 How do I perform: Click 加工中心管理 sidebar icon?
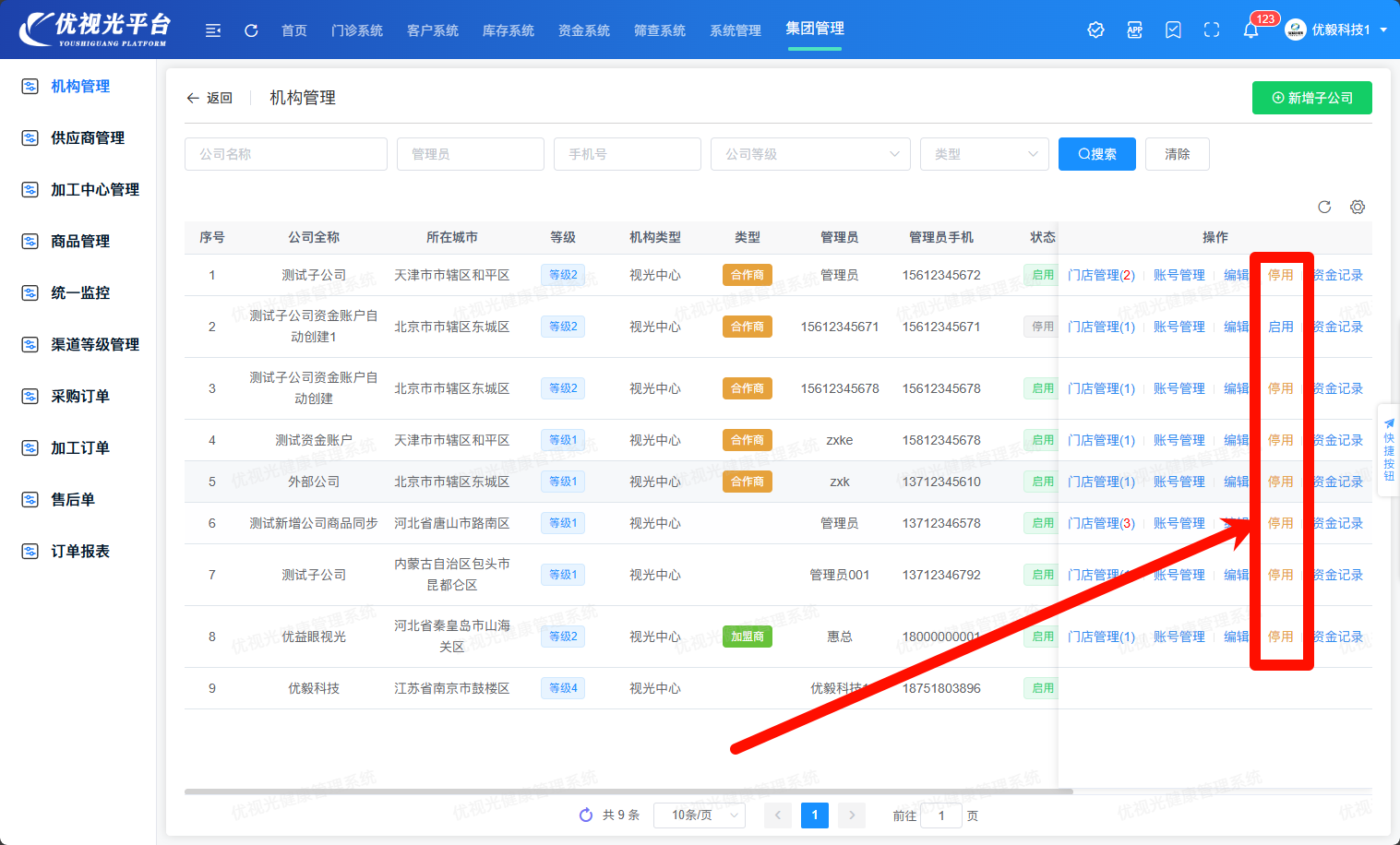[x=30, y=189]
